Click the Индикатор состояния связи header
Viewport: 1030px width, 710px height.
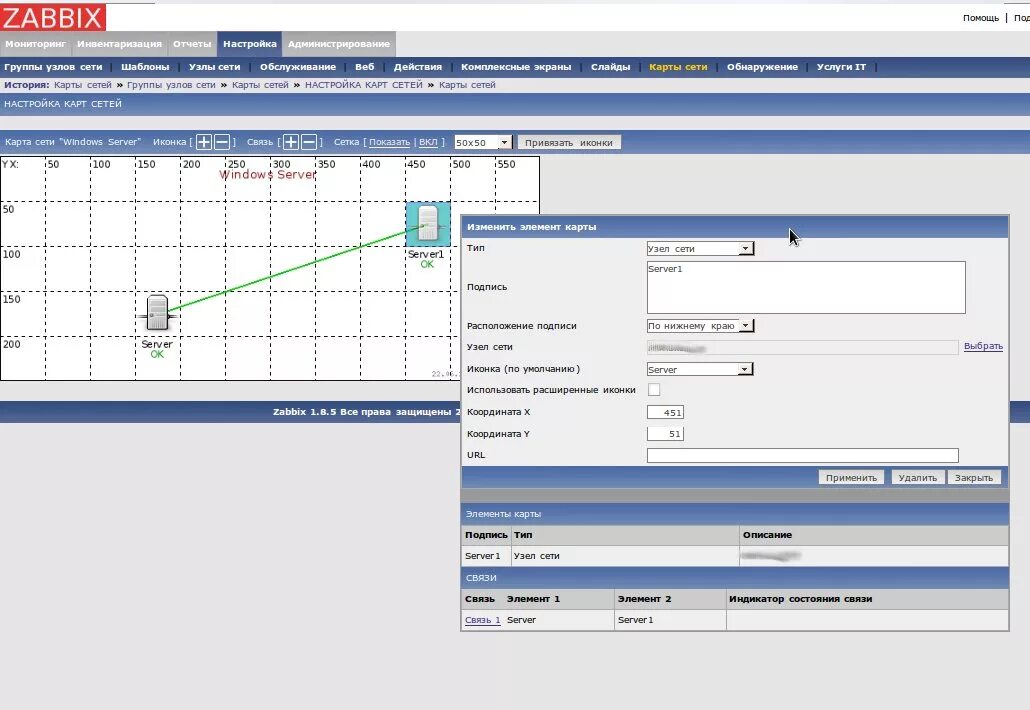[801, 599]
